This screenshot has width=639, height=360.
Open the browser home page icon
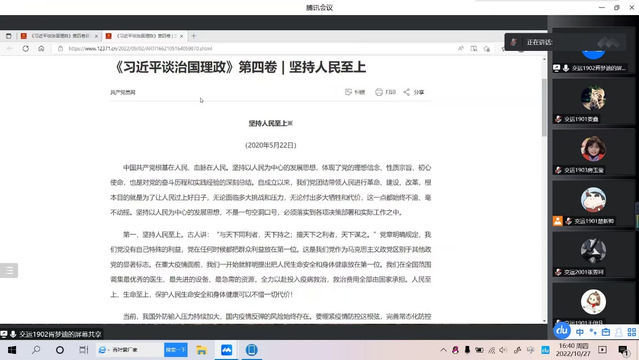(41, 49)
